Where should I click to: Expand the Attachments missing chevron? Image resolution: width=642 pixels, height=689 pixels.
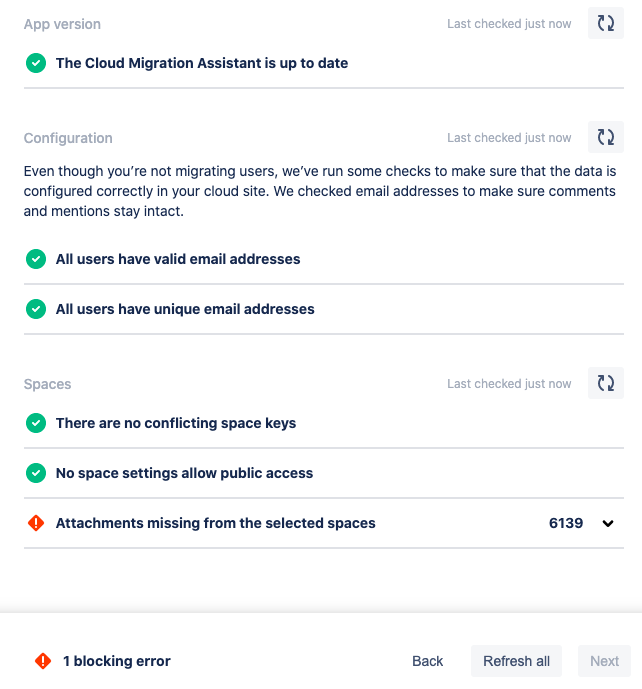point(608,523)
